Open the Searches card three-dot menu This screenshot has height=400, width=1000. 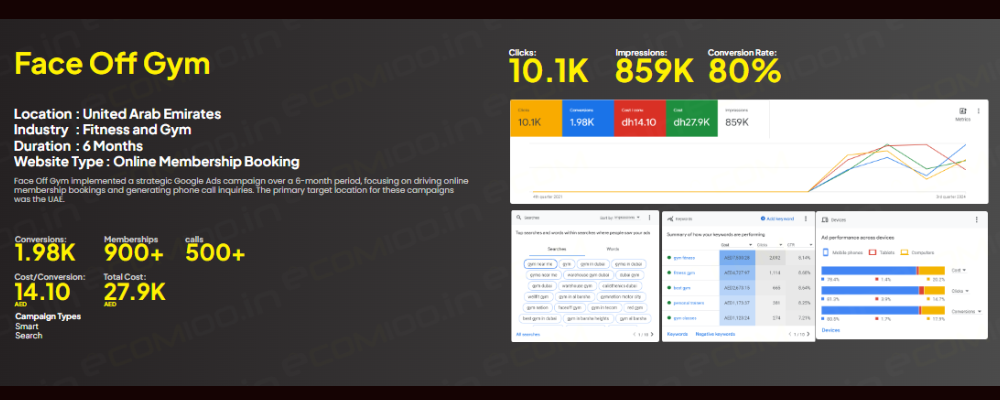tap(648, 216)
